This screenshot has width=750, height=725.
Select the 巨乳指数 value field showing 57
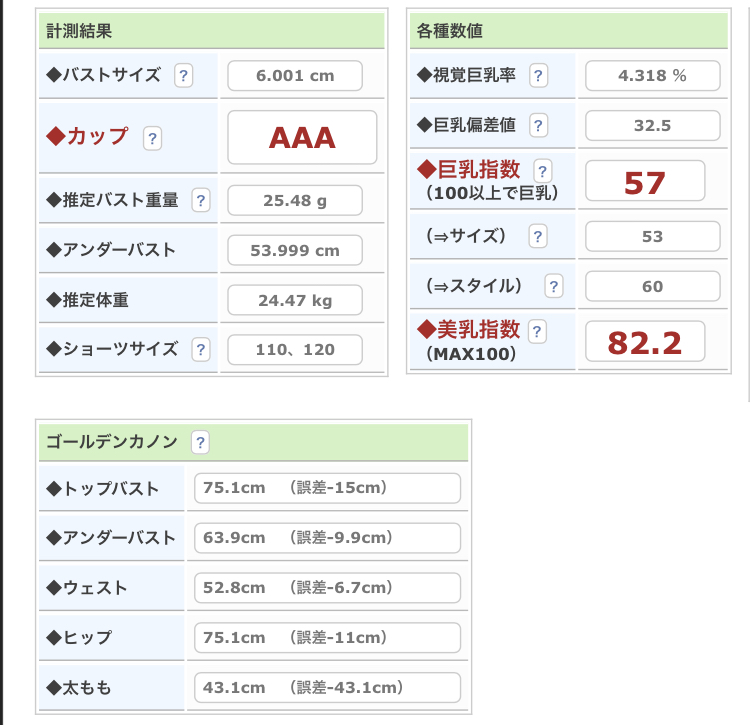645,181
